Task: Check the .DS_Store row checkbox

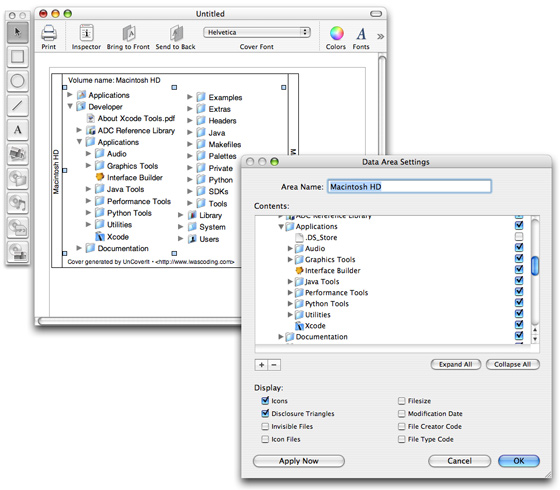Action: pos(519,236)
